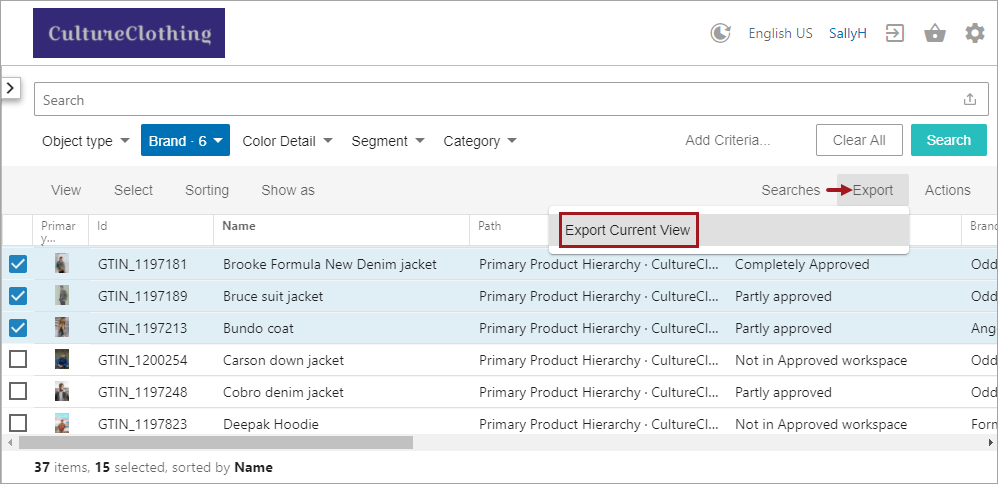Select the GTIN_1197189 cell

point(143,296)
